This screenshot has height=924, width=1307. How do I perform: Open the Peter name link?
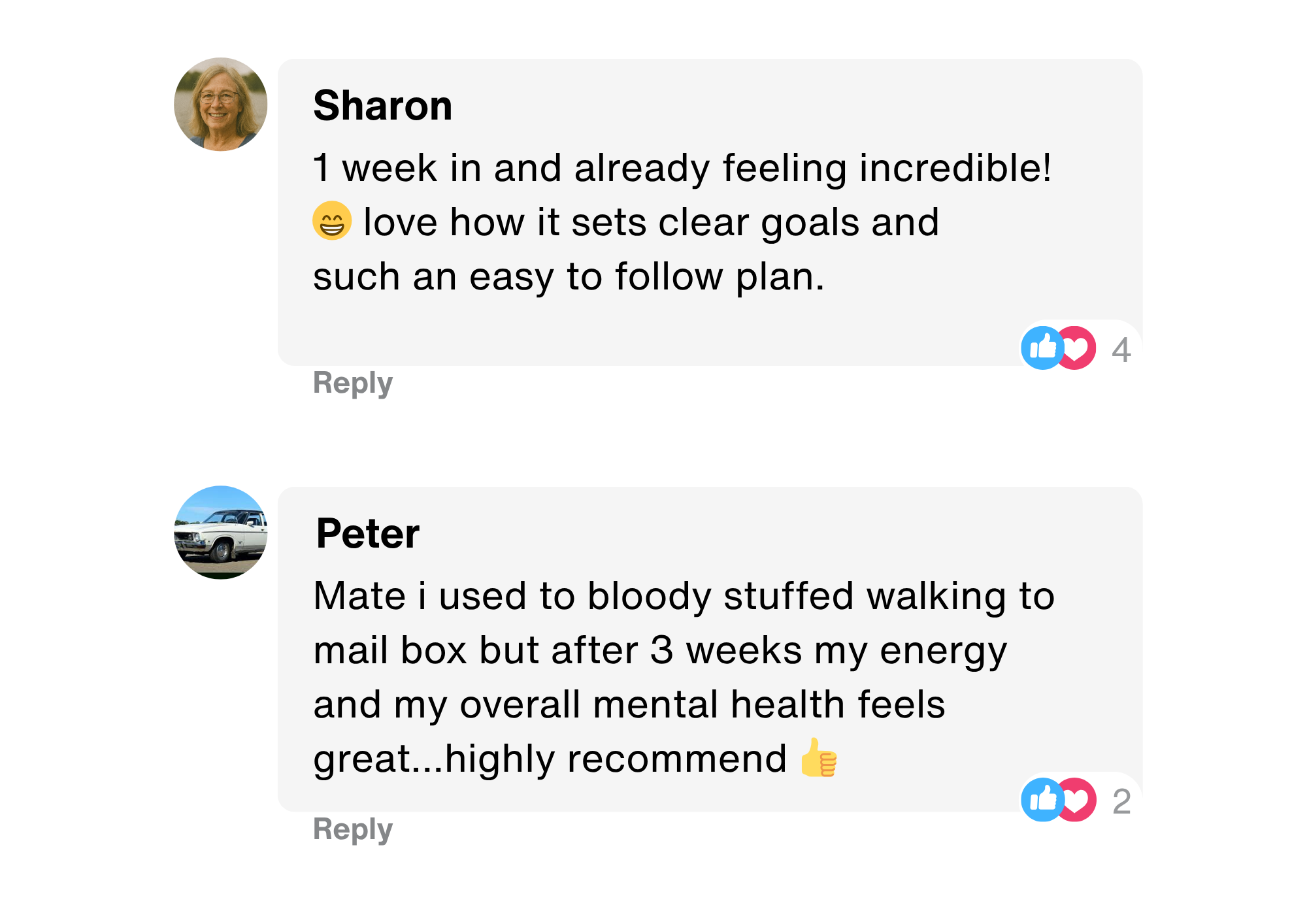[x=367, y=534]
